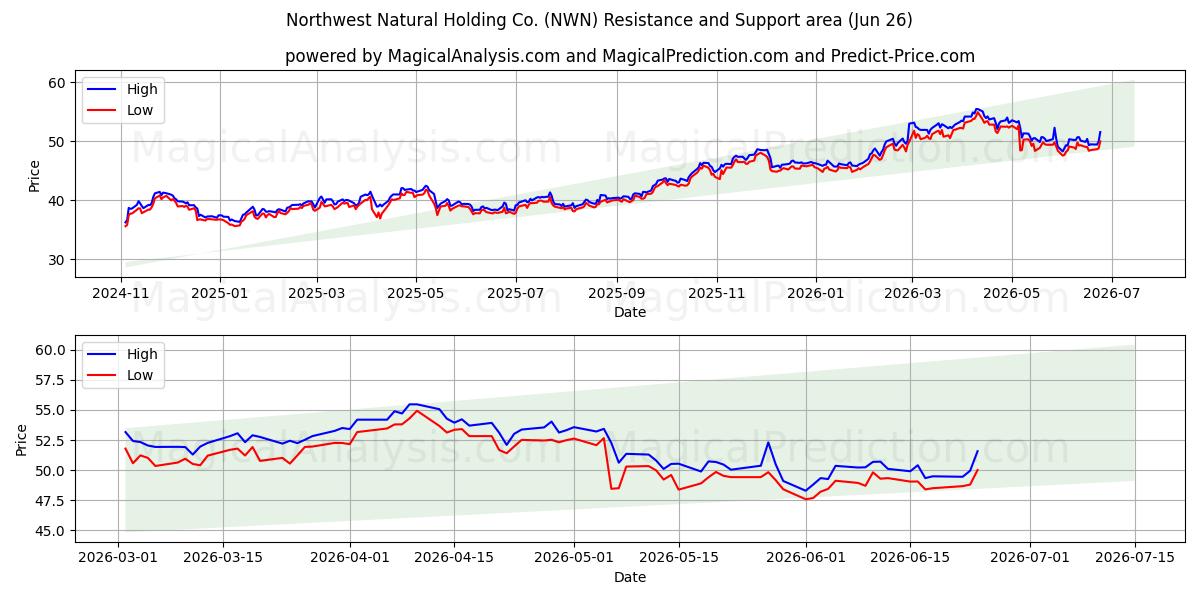Screen dimensions: 1200x600
Task: Click the 60.0 tick on the bottom price axis
Action: [x=52, y=350]
